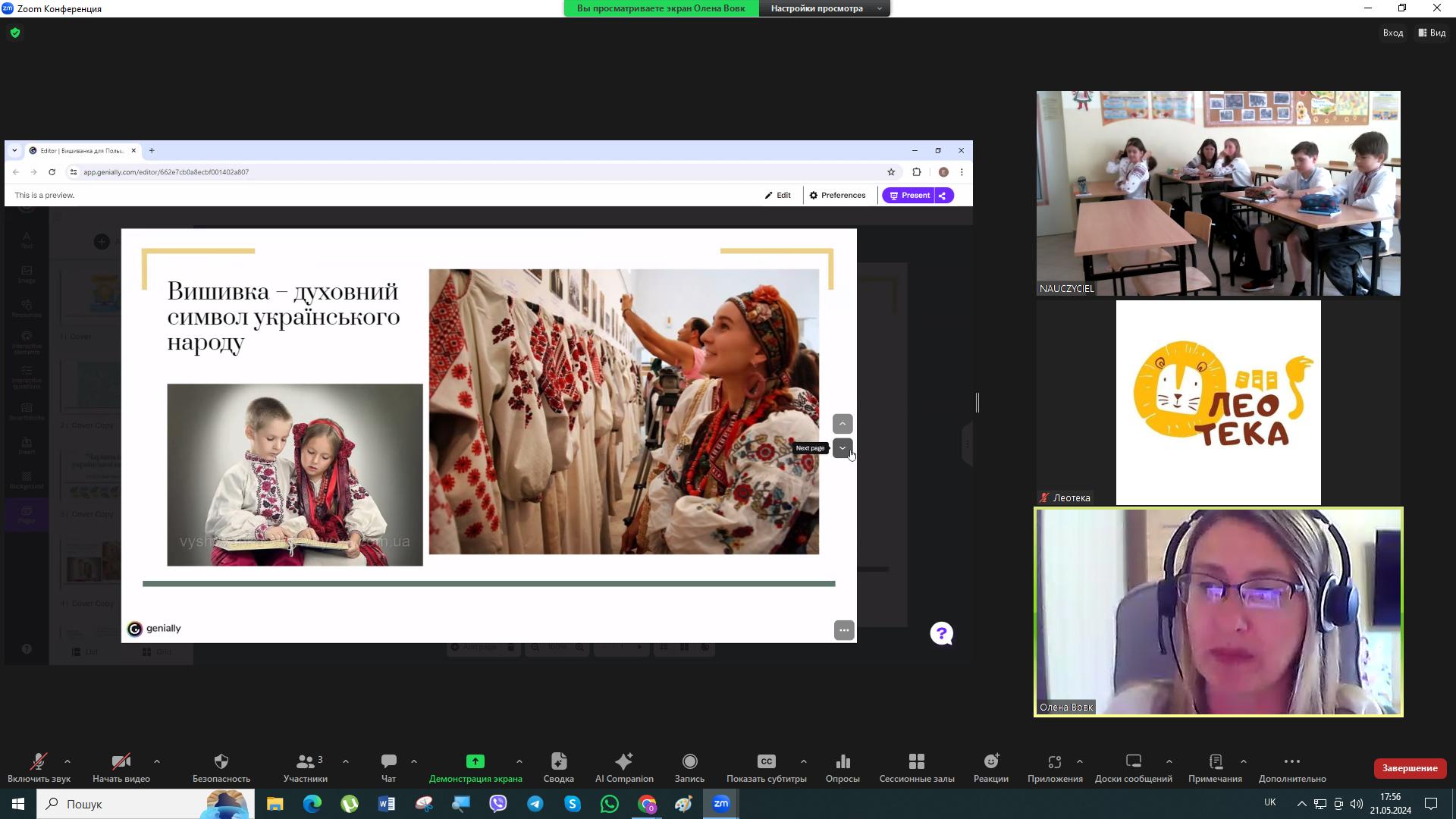
Task: Expand the audio options arrow
Action: [x=67, y=761]
